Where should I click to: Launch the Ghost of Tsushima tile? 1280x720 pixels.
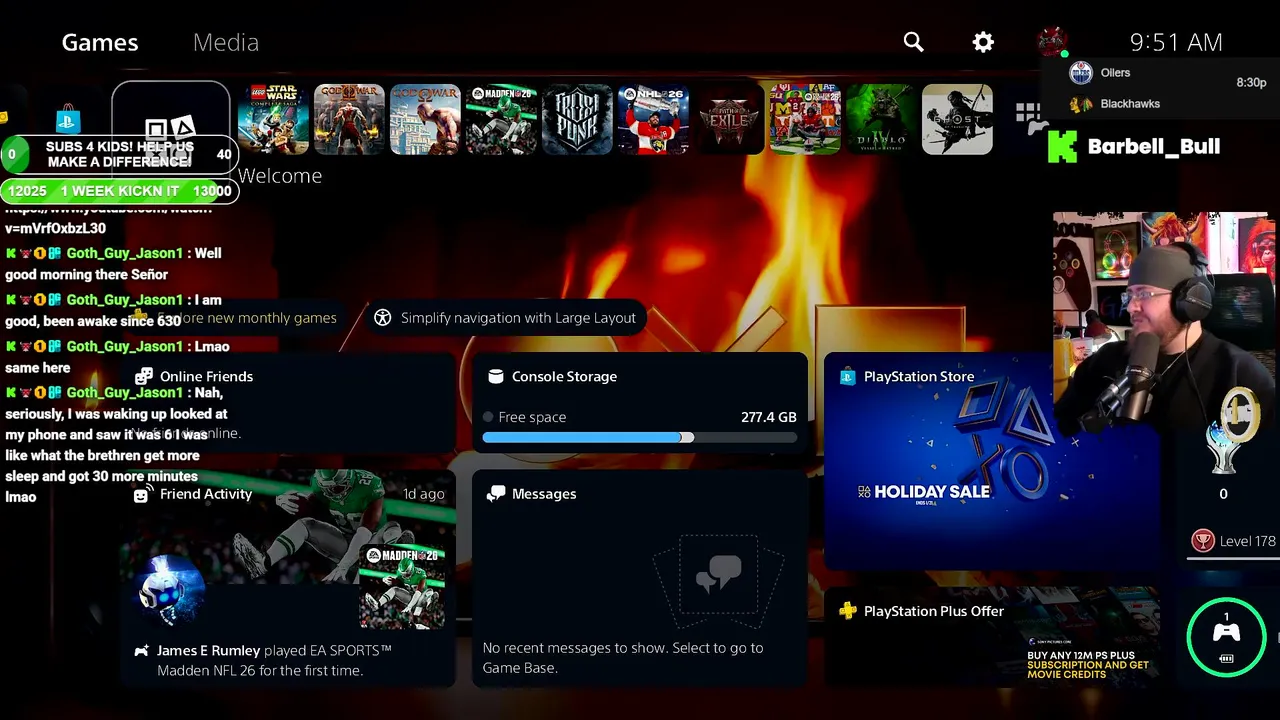tap(957, 119)
